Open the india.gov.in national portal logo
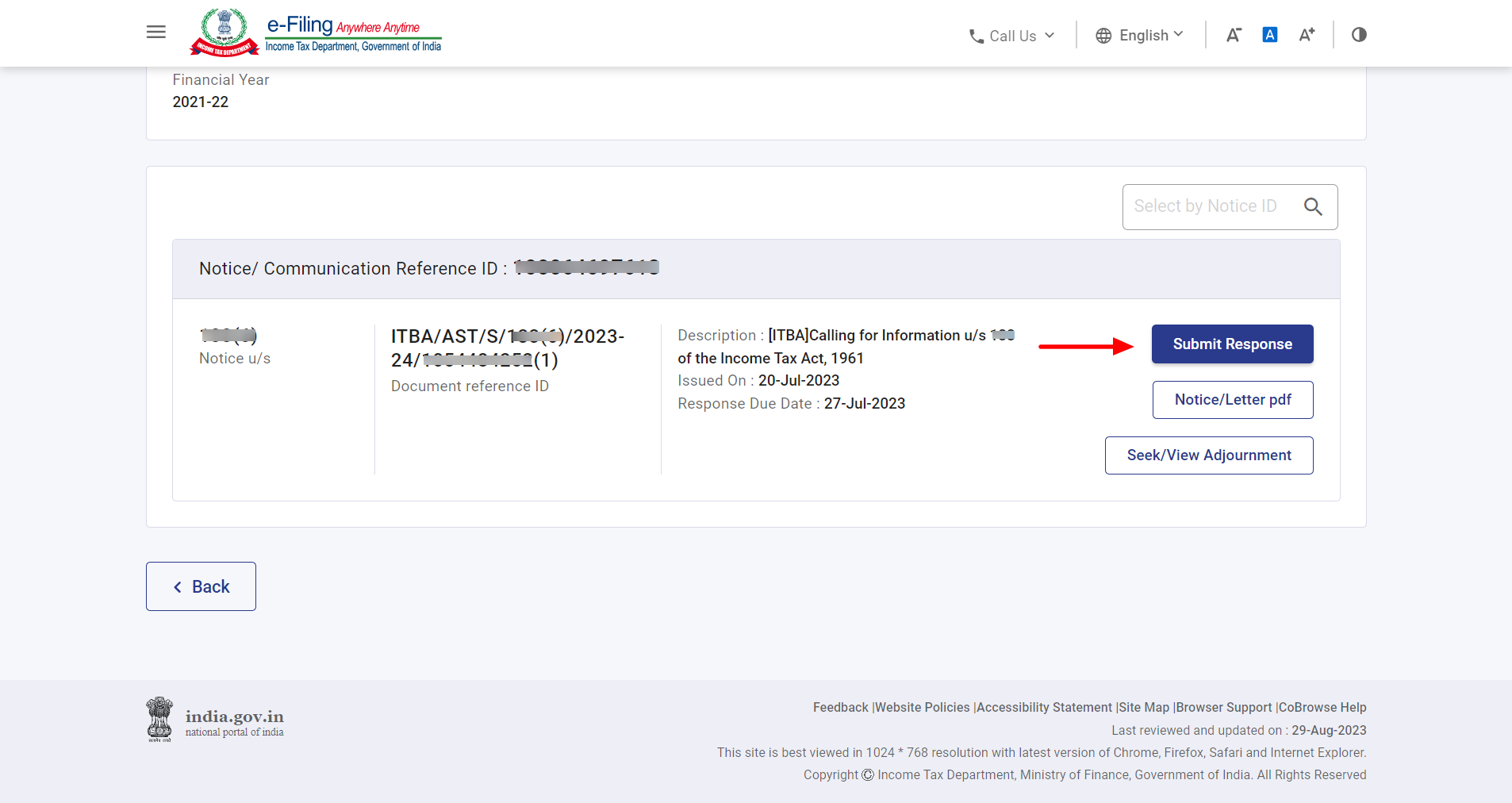1512x803 pixels. coord(215,720)
